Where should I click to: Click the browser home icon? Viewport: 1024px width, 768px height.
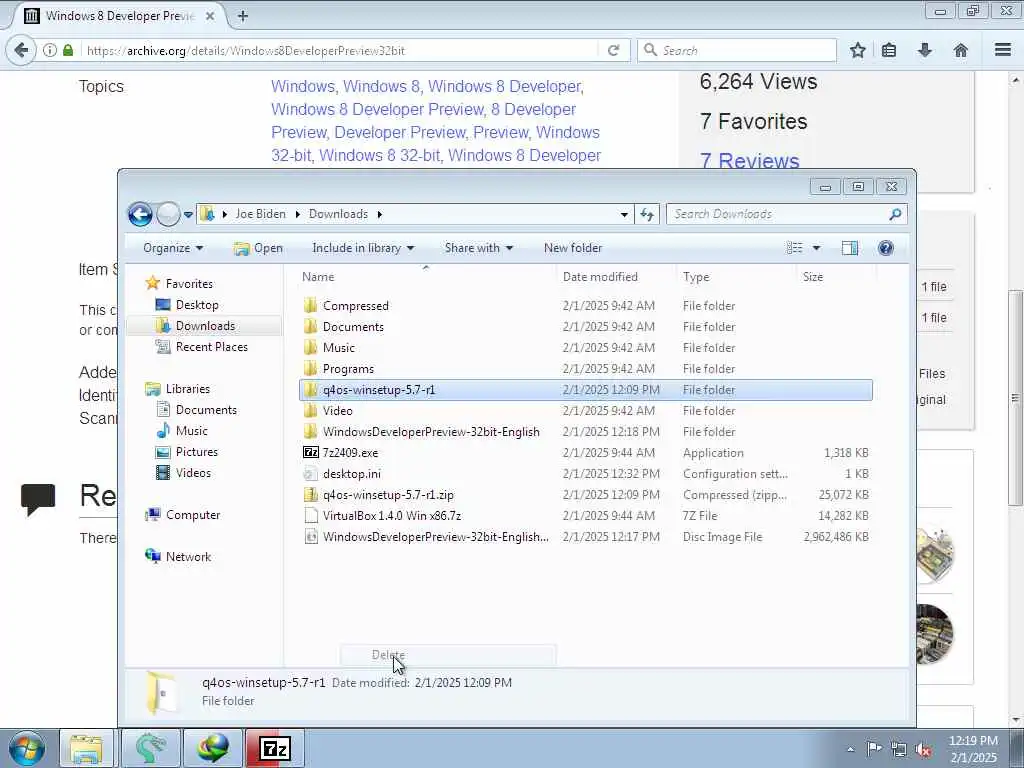(960, 50)
